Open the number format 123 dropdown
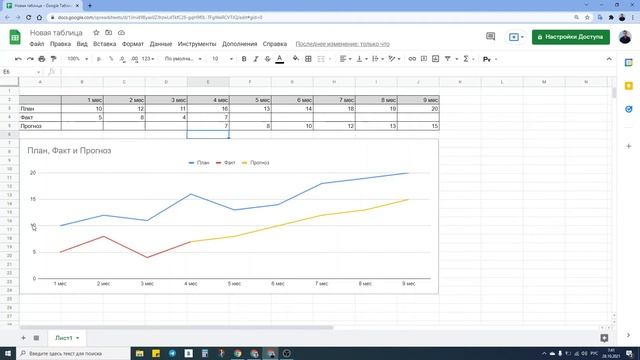The image size is (640, 360). click(x=148, y=59)
